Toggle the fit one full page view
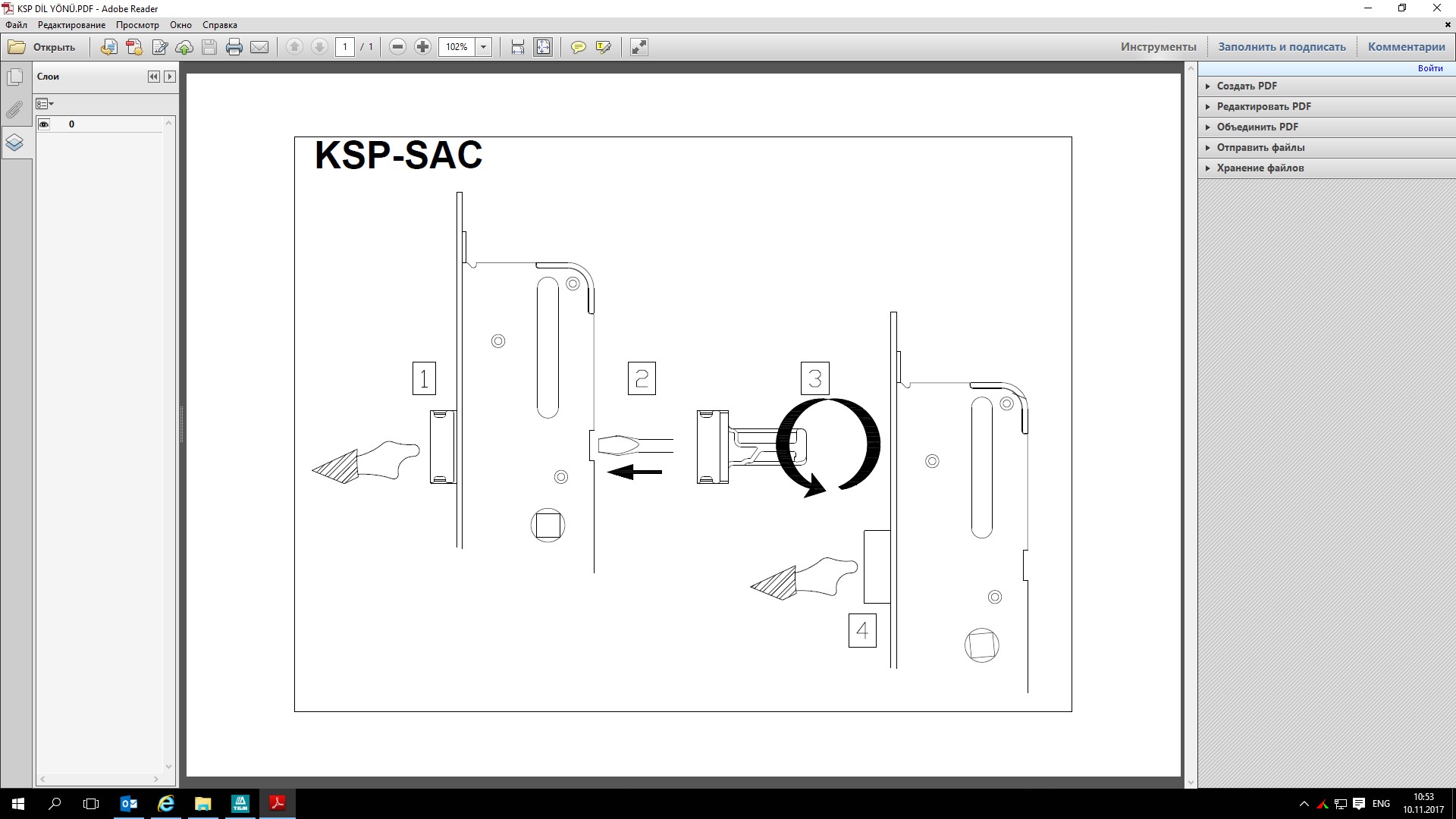Screen dimensions: 1456x819 pyautogui.click(x=543, y=47)
